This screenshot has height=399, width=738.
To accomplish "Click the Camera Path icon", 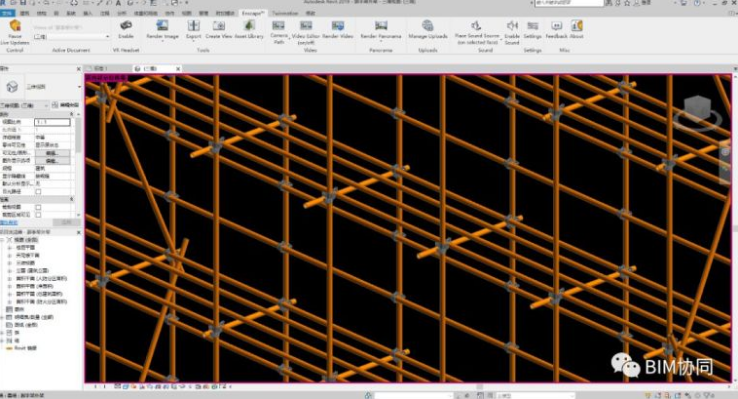I will (x=279, y=25).
